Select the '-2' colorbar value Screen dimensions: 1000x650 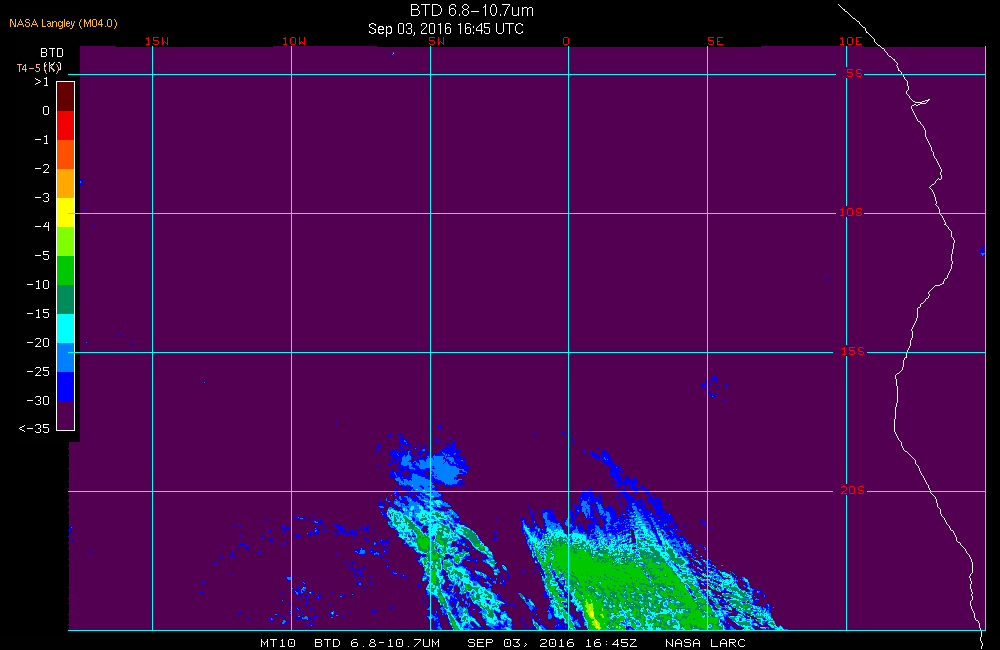tap(42, 168)
